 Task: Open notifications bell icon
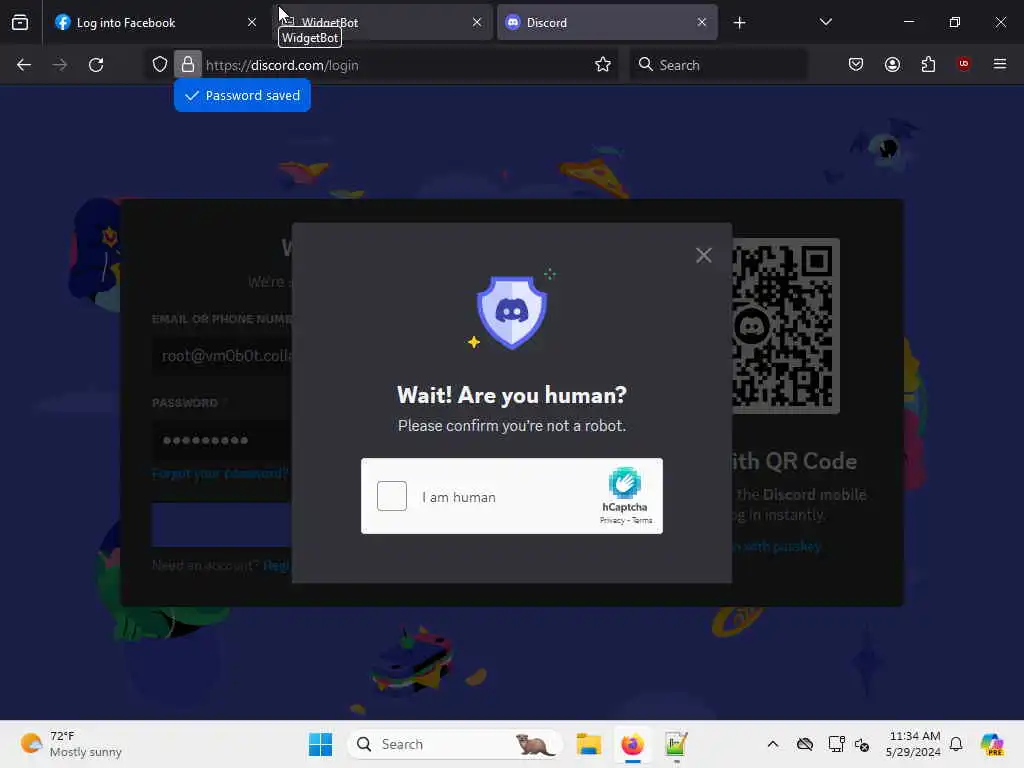point(956,744)
